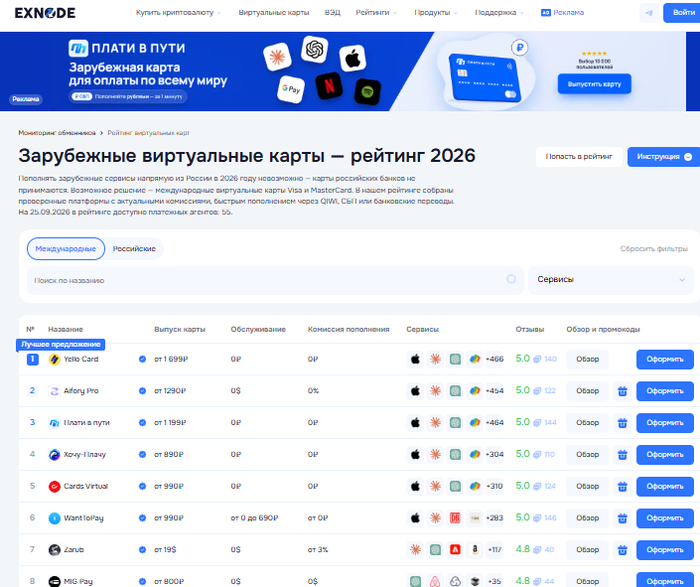
Task: Expand Поддержка menu
Action: point(499,12)
